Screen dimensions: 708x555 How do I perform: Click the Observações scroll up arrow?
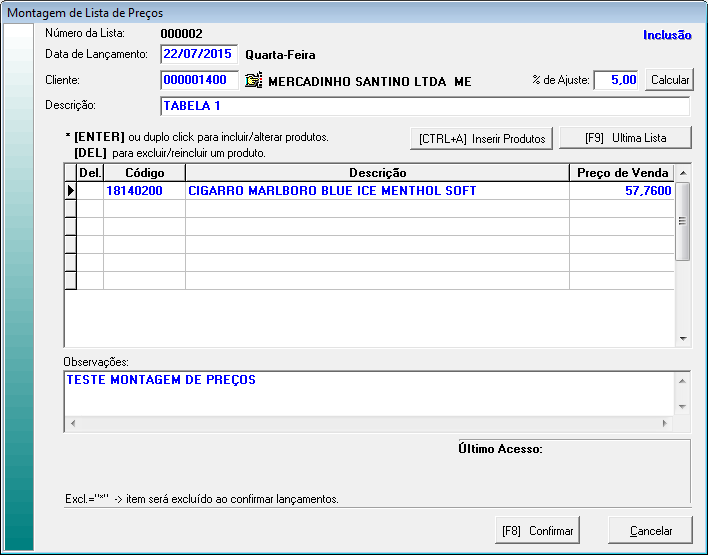point(683,381)
